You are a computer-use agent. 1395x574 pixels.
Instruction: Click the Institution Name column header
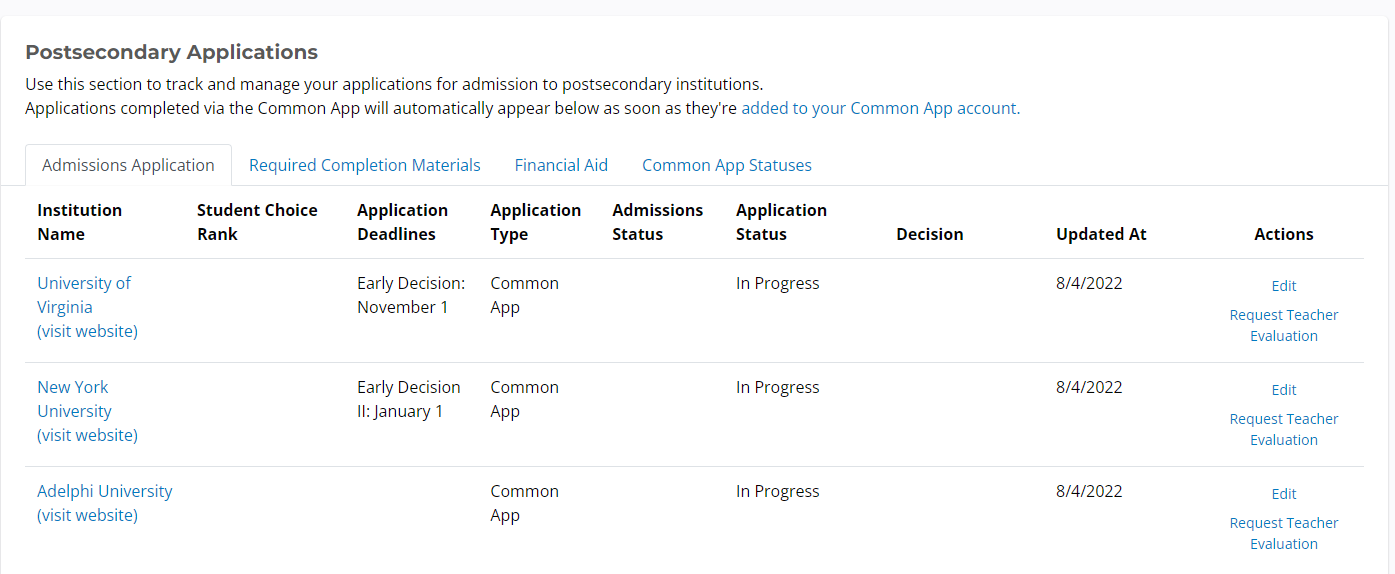pos(79,222)
